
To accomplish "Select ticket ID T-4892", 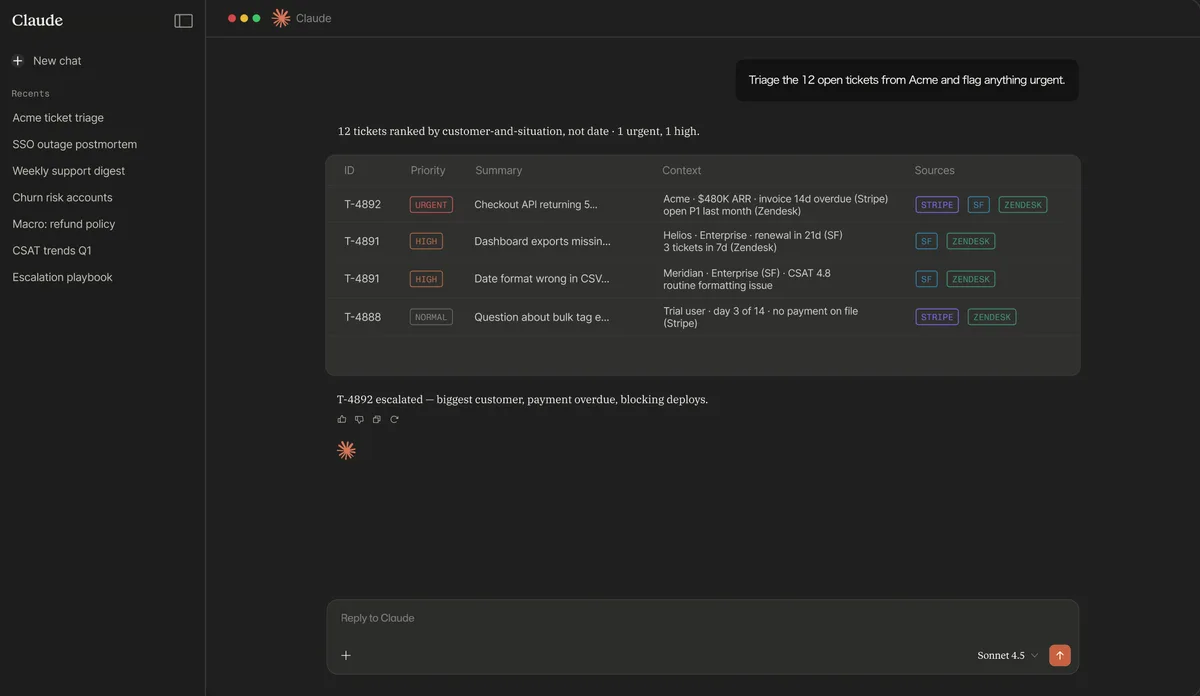I will [363, 204].
